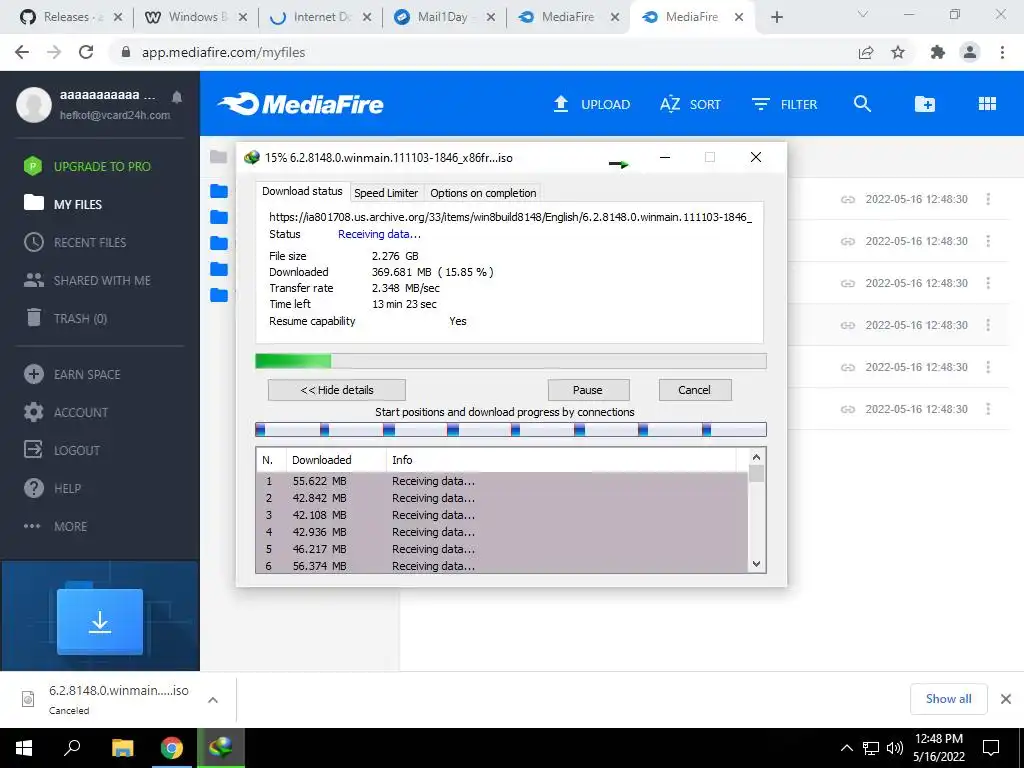Open Earn Space in sidebar

coord(72,374)
